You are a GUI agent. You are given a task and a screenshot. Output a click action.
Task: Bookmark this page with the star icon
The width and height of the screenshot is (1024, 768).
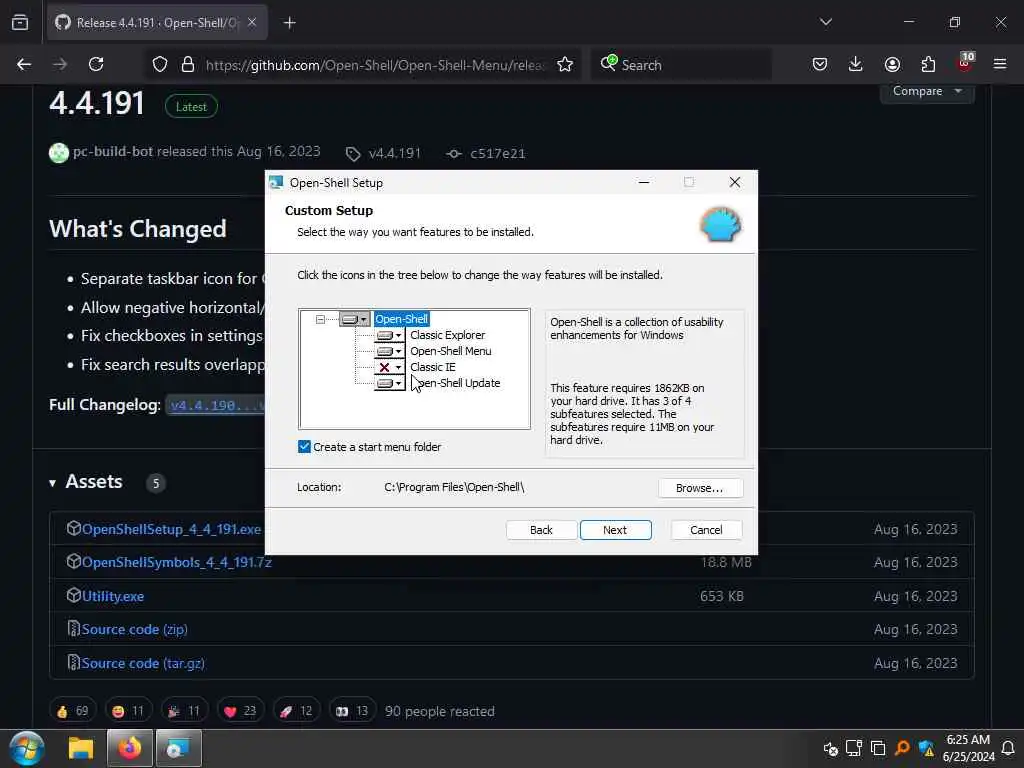[565, 65]
